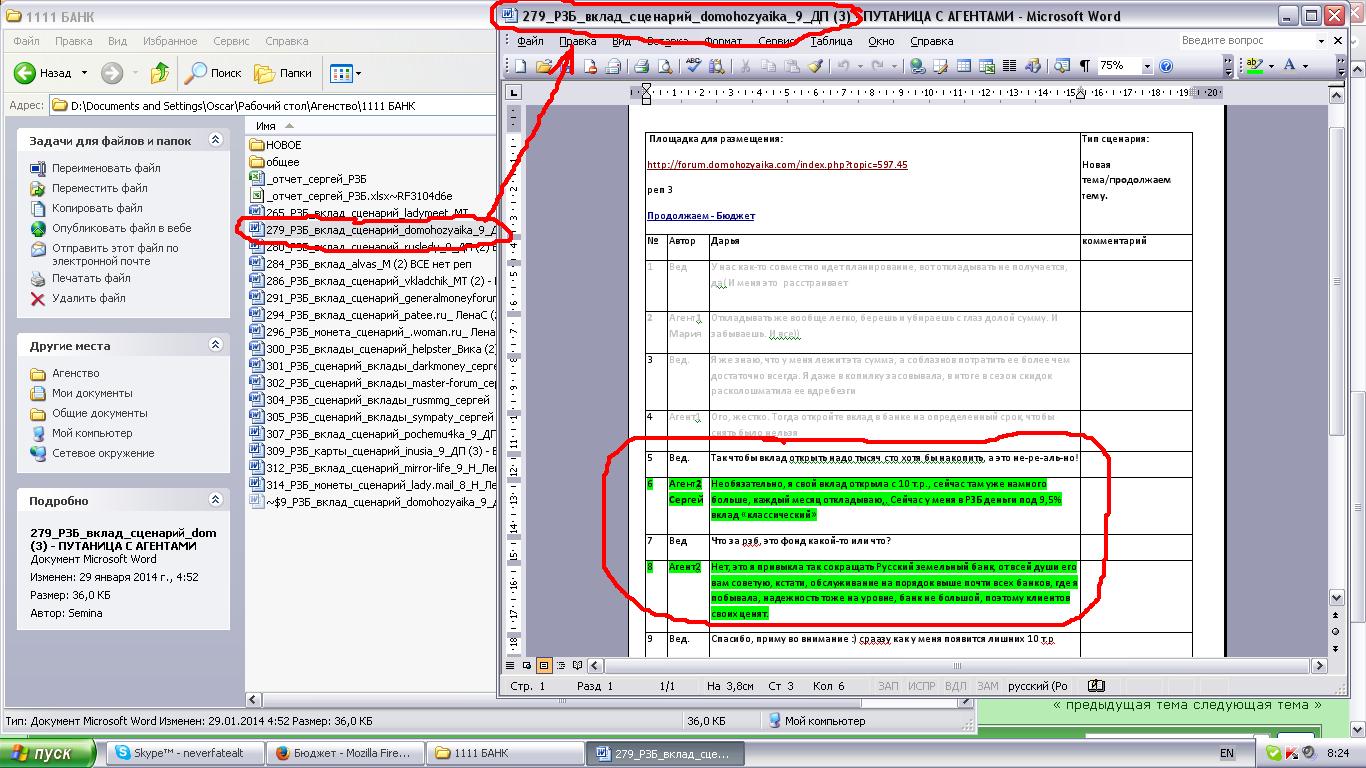Toggle ЗАМ overtype mode indicator

(987, 686)
